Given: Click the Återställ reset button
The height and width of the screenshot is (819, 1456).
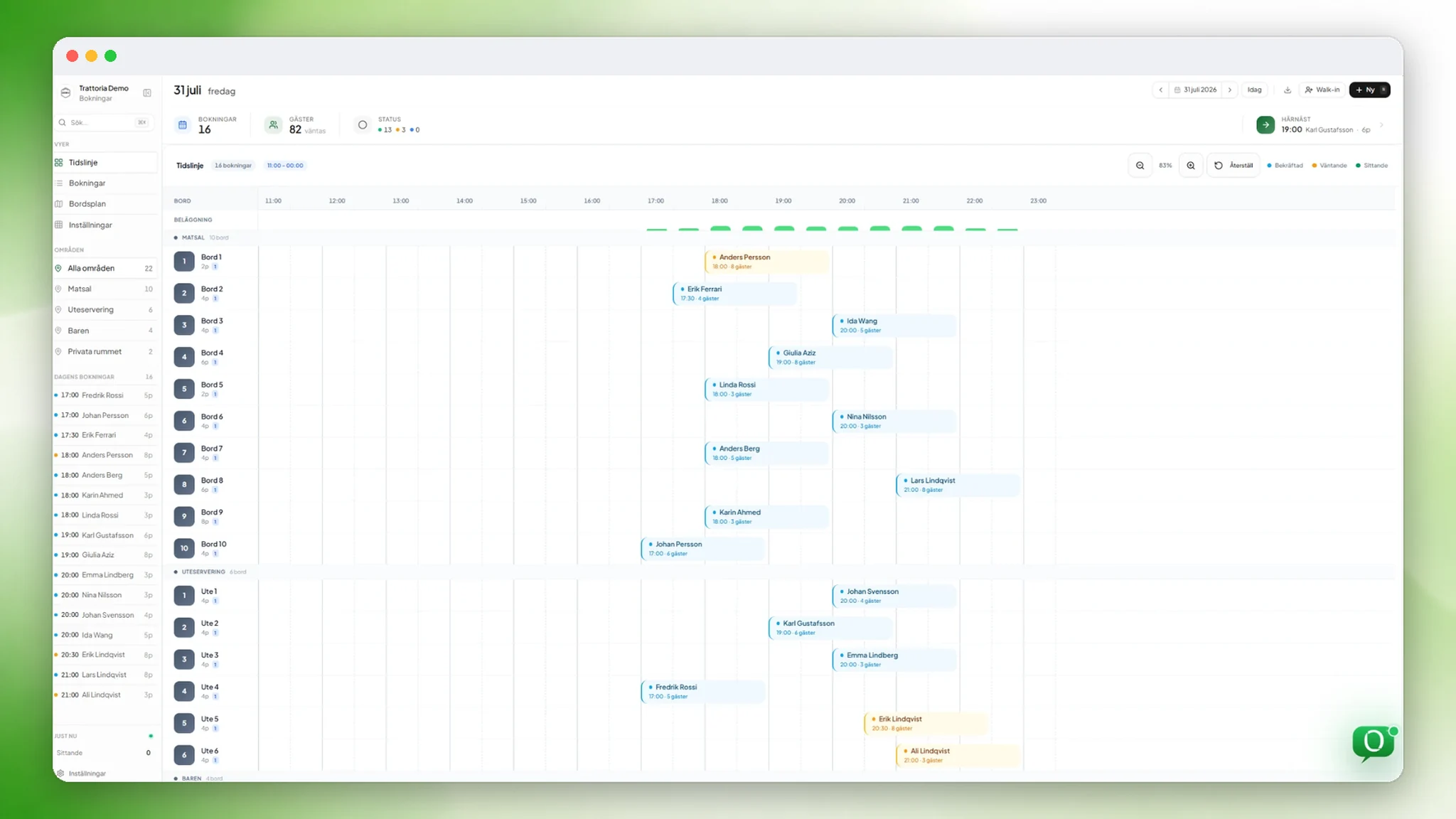Looking at the screenshot, I should 1233,166.
